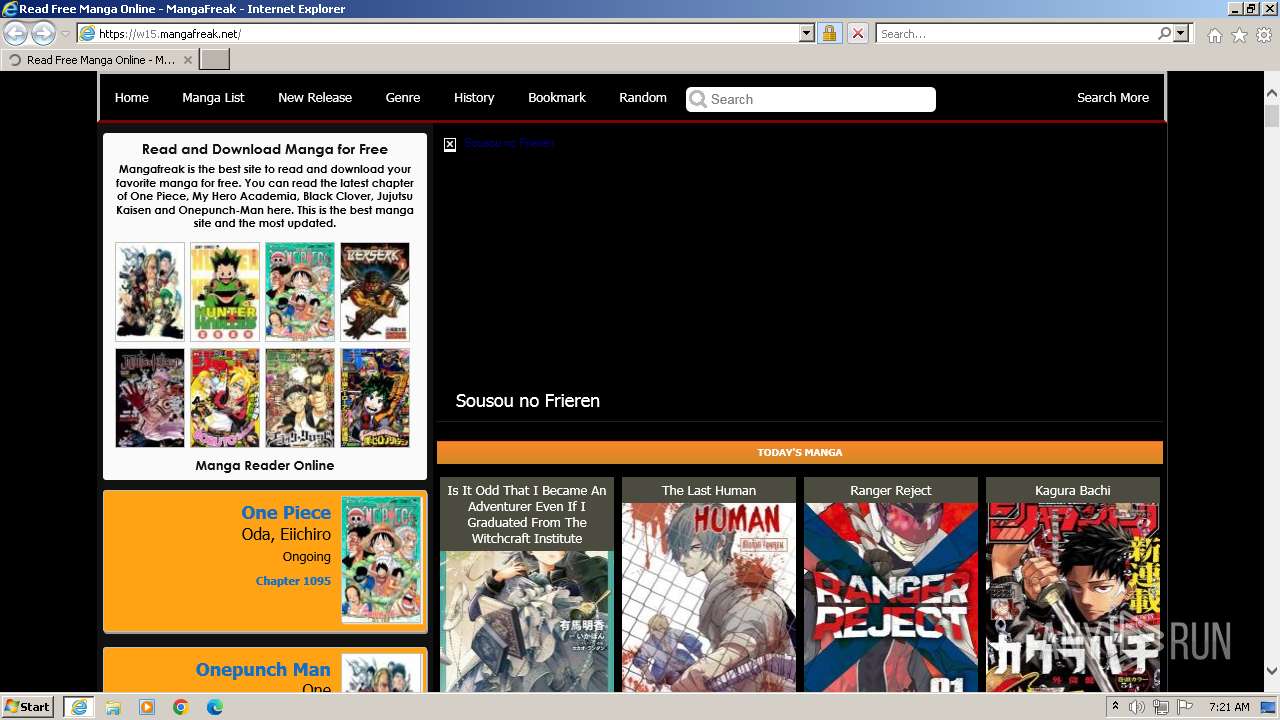Show hidden system tray icons arrow
This screenshot has width=1280, height=720.
click(1115, 707)
